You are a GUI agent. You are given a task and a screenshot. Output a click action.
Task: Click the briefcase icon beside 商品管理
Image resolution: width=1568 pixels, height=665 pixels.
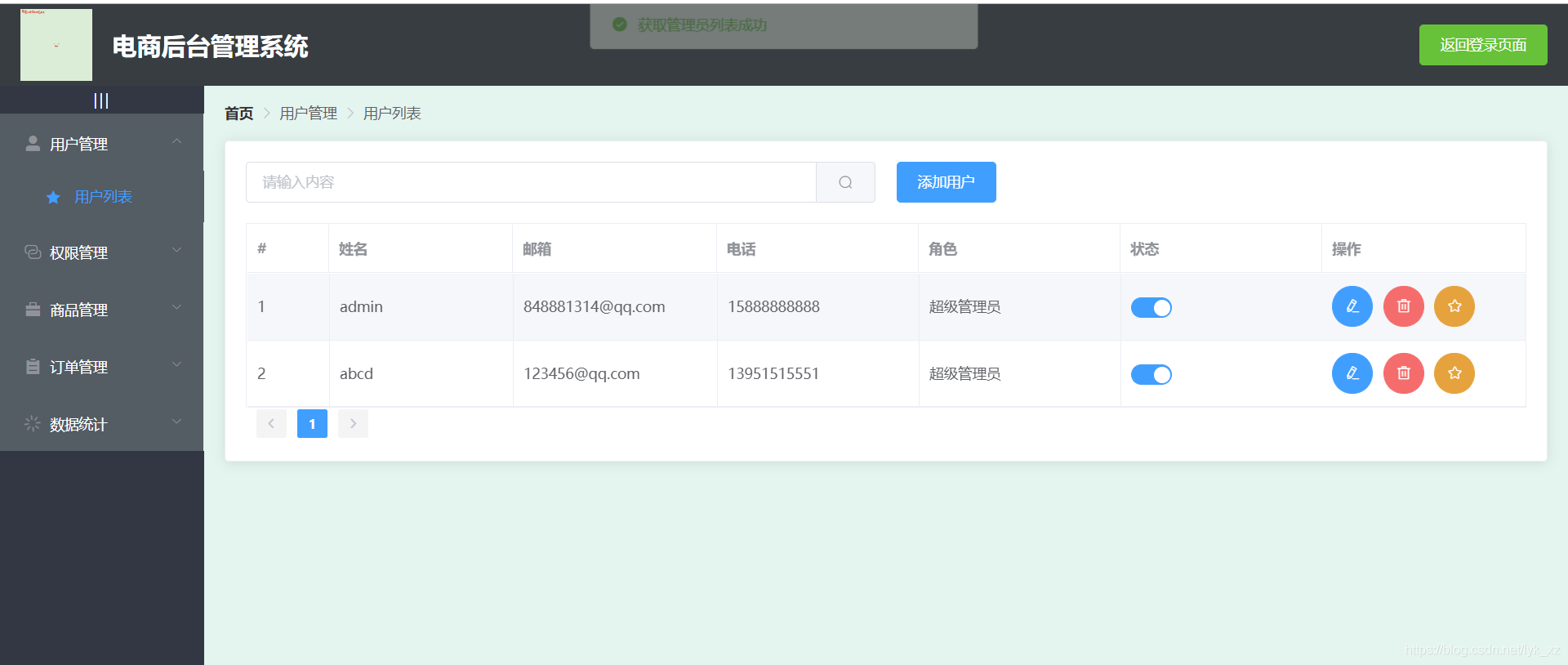33,310
